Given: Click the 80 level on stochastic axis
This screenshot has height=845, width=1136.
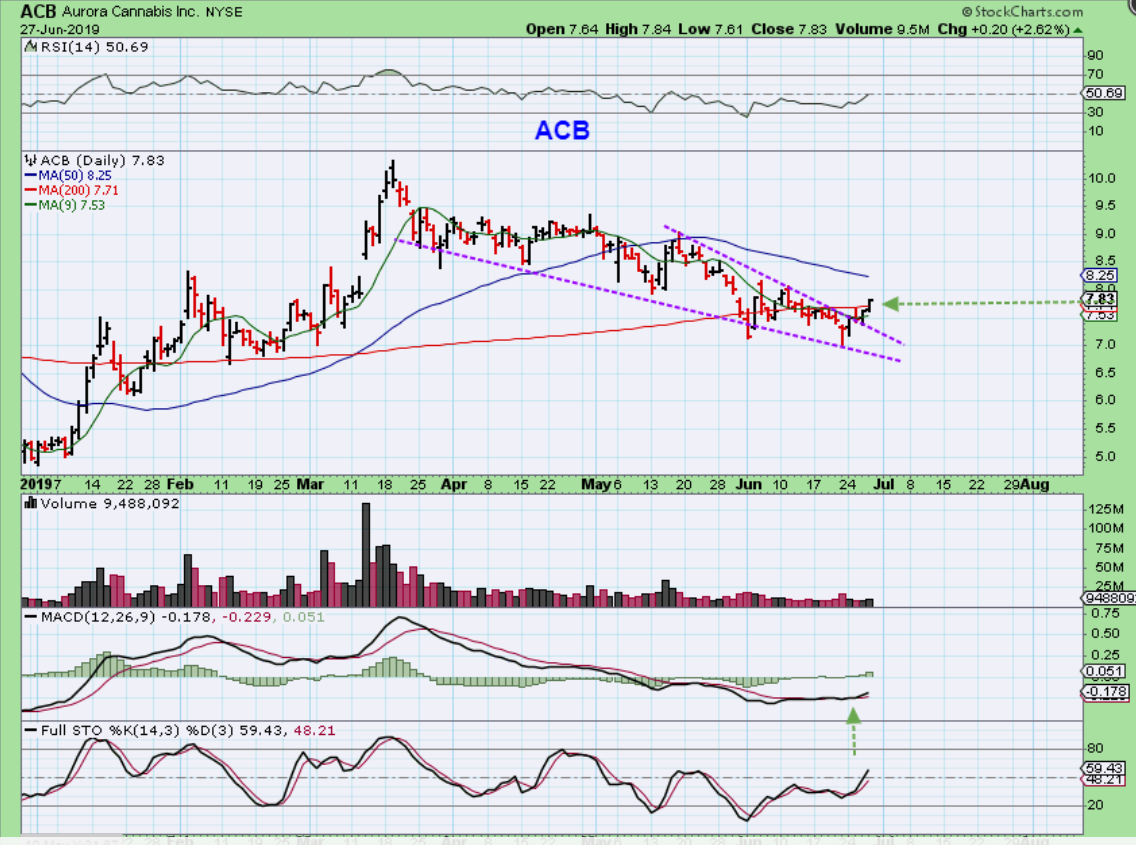Looking at the screenshot, I should [x=1095, y=748].
